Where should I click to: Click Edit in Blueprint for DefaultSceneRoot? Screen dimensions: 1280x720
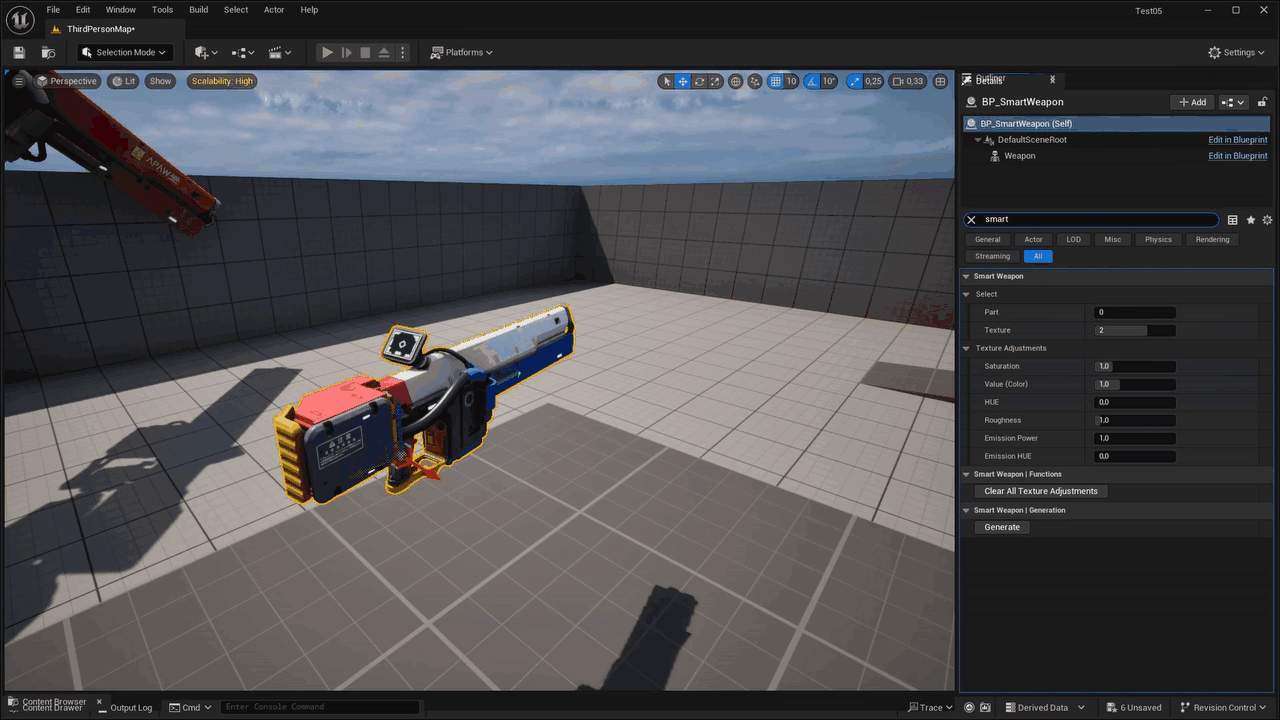[1238, 140]
